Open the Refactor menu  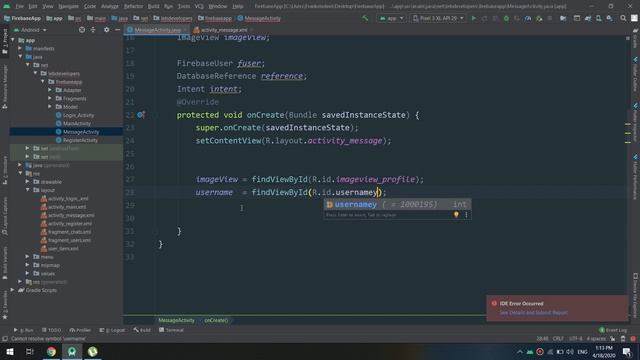133,6
